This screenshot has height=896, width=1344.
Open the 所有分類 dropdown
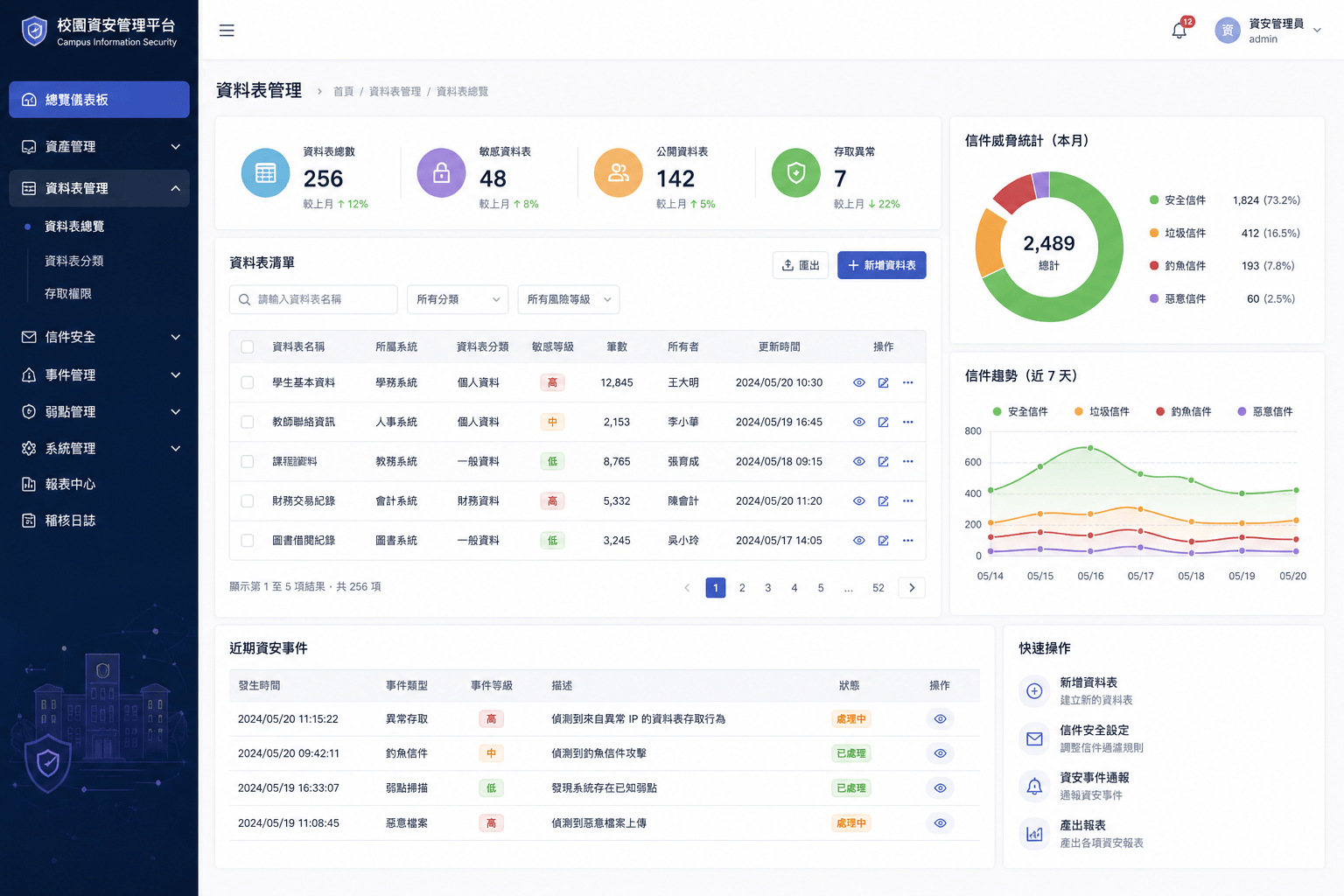click(458, 299)
